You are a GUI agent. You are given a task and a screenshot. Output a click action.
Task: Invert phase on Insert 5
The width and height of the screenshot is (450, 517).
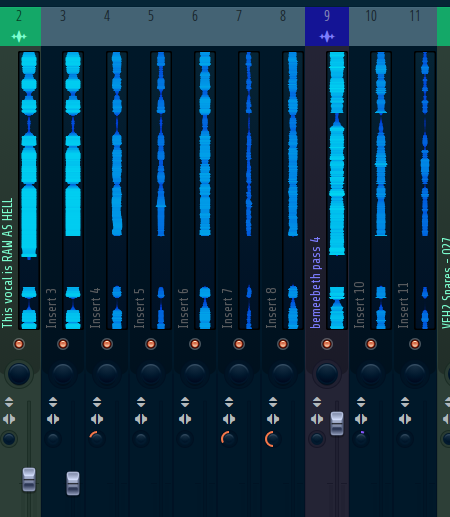(x=141, y=402)
